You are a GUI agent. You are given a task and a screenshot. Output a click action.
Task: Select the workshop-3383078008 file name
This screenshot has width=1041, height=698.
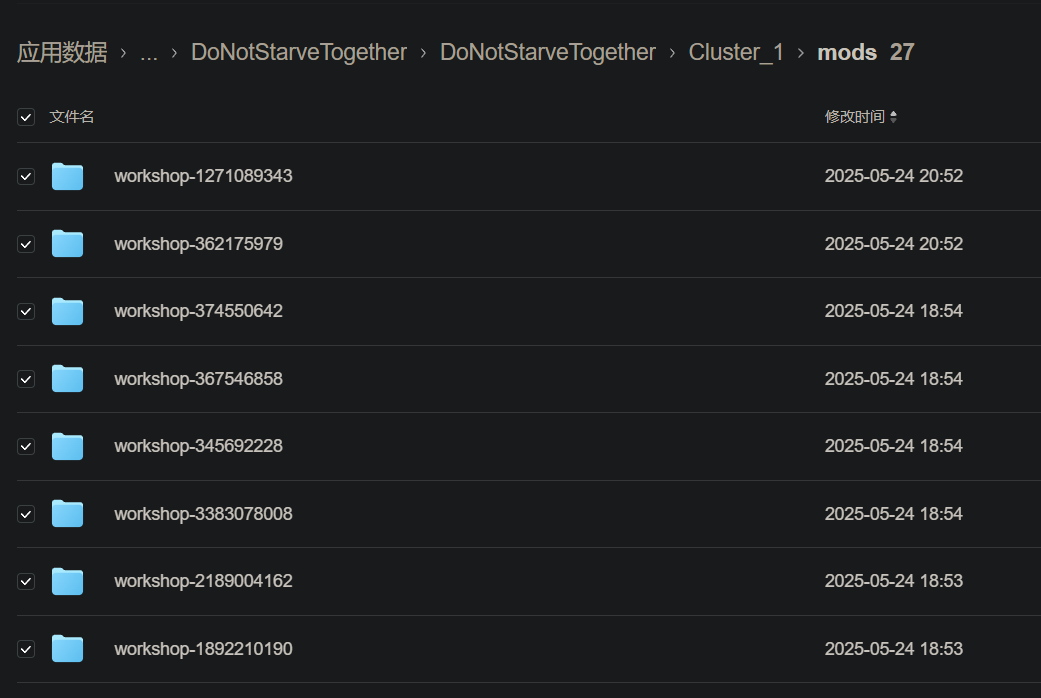coord(203,514)
